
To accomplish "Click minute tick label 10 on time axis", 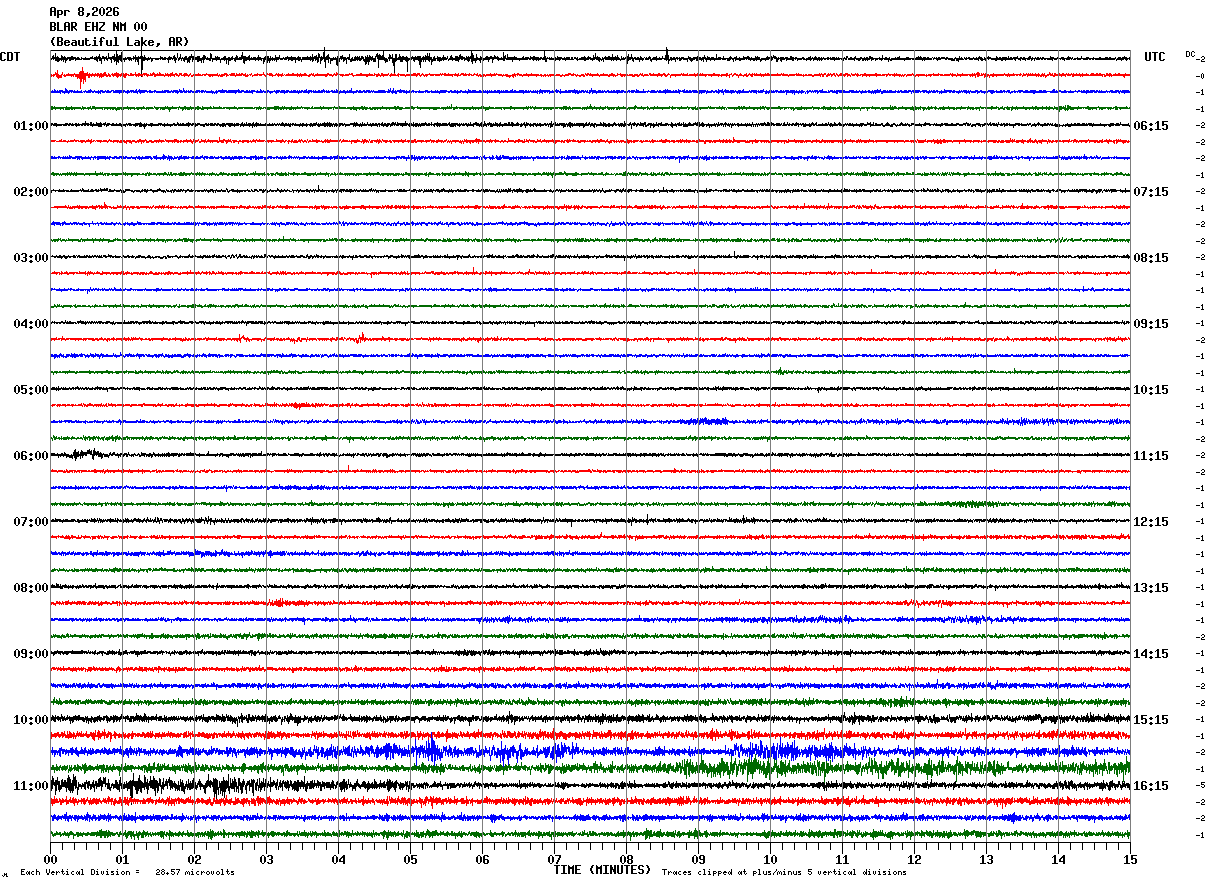I will 770,859.
